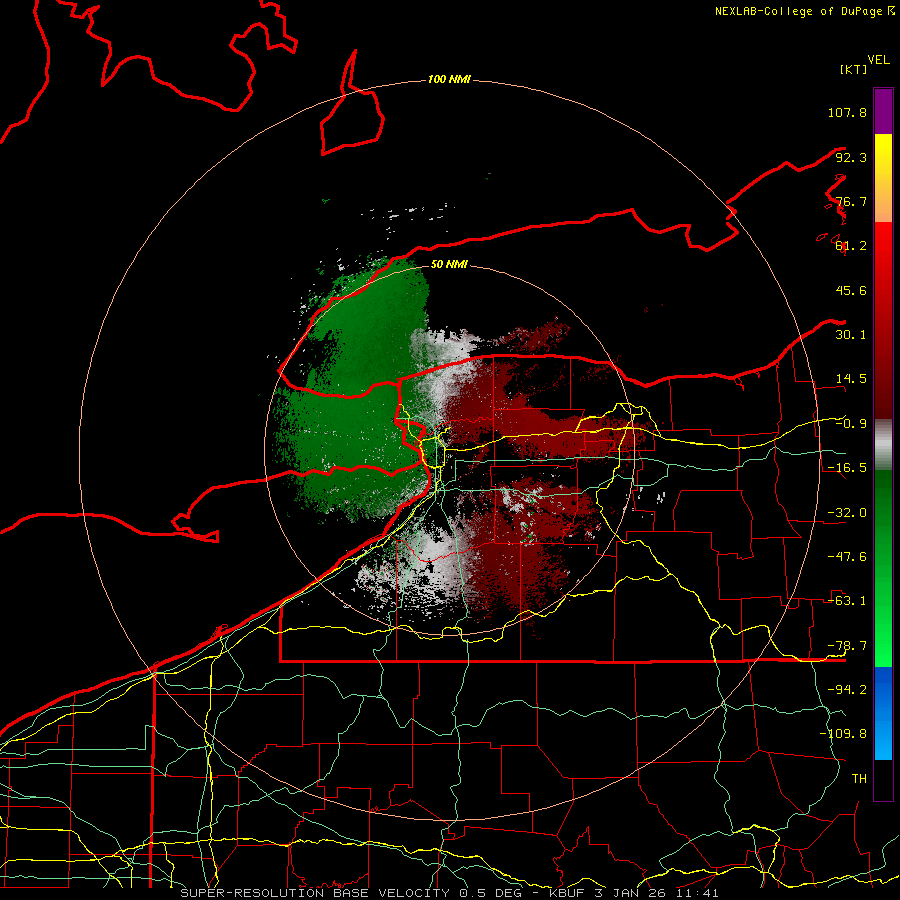Click the 92.3 legend value

(x=851, y=157)
